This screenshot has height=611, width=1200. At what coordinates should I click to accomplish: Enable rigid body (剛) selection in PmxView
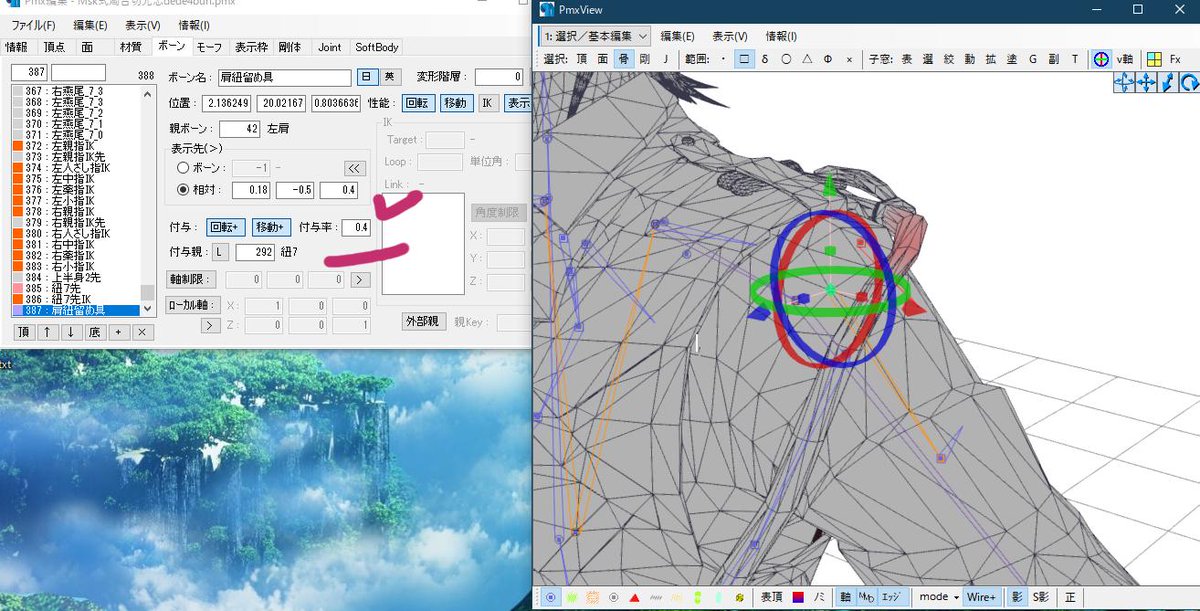pos(644,59)
